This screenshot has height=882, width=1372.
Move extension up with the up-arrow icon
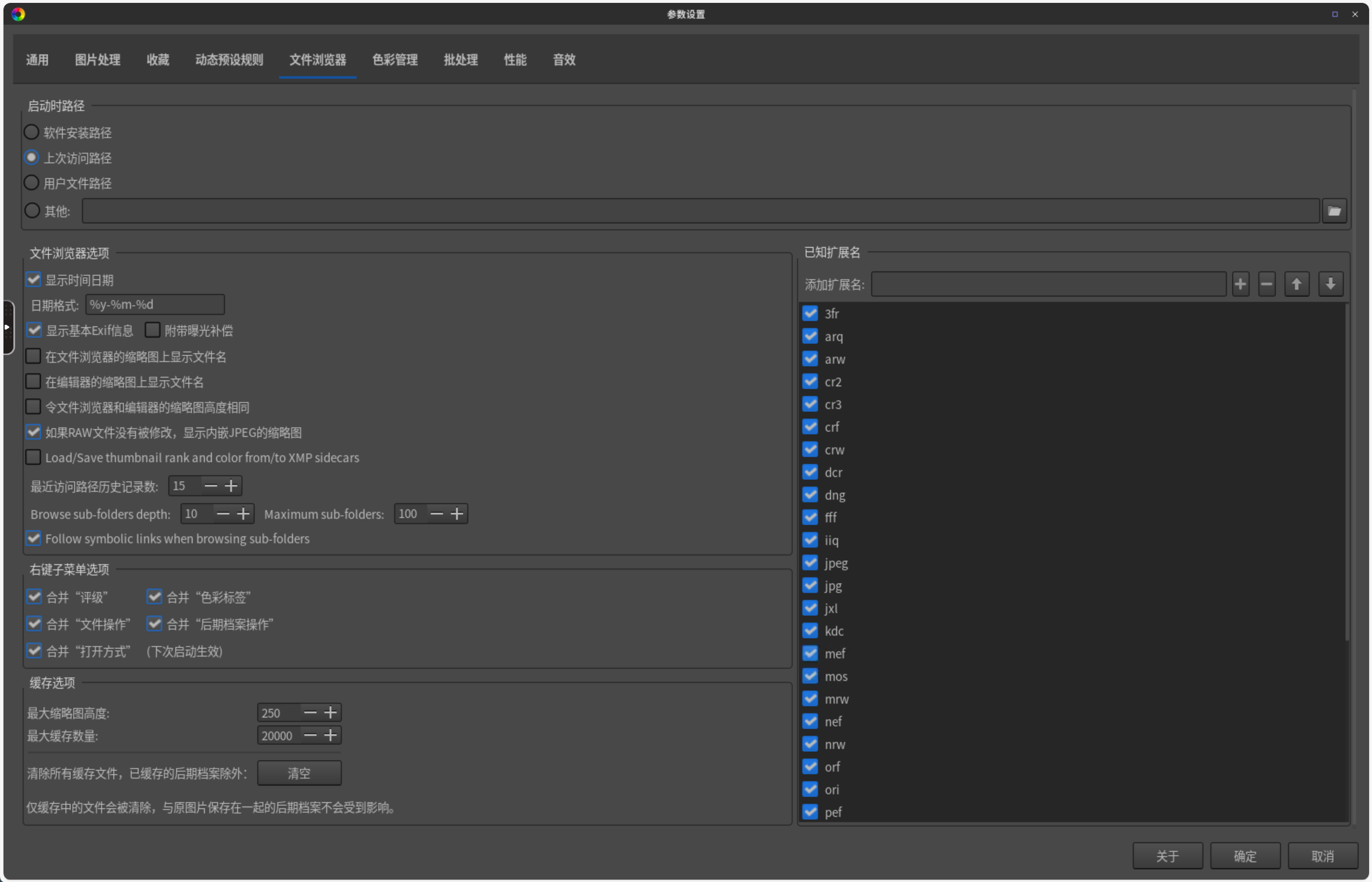click(1296, 284)
